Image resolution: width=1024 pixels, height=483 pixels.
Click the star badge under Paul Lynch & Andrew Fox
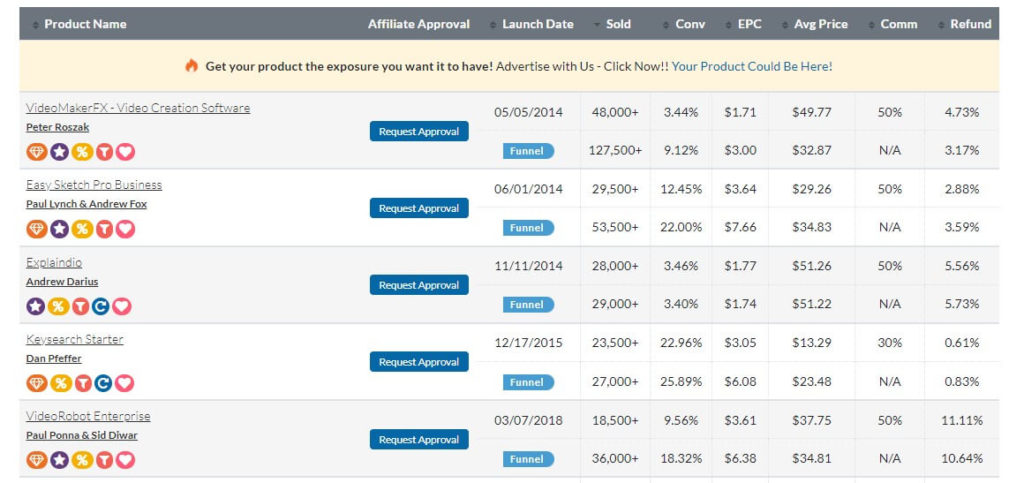click(59, 229)
